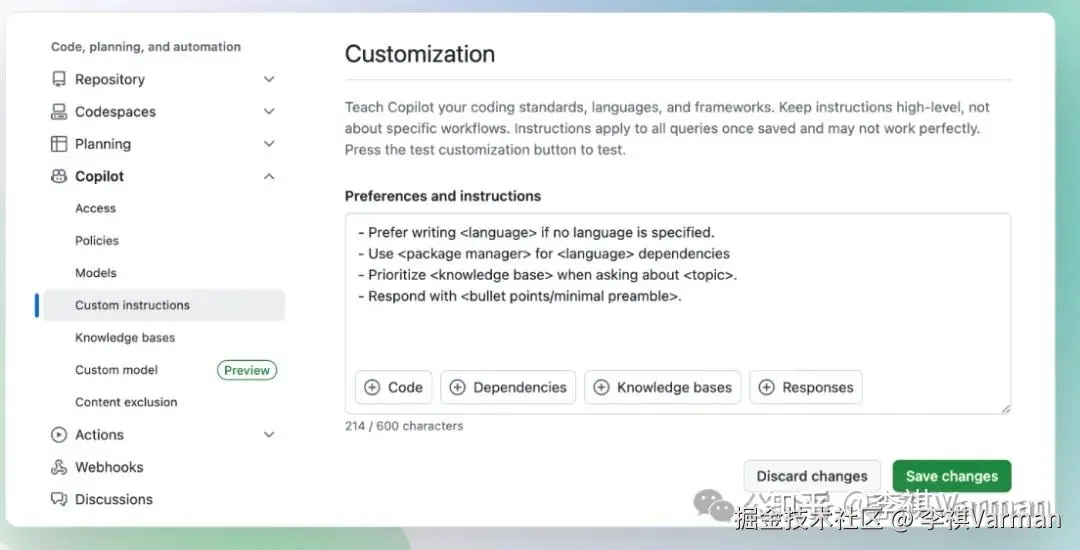Viewport: 1080px width, 550px height.
Task: Click the '214 / 600 characters' counter
Action: [404, 426]
